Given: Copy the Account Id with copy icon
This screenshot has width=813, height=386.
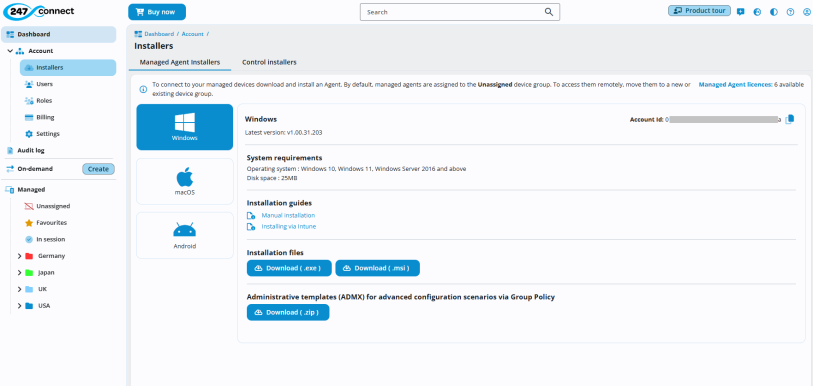Looking at the screenshot, I should [790, 119].
